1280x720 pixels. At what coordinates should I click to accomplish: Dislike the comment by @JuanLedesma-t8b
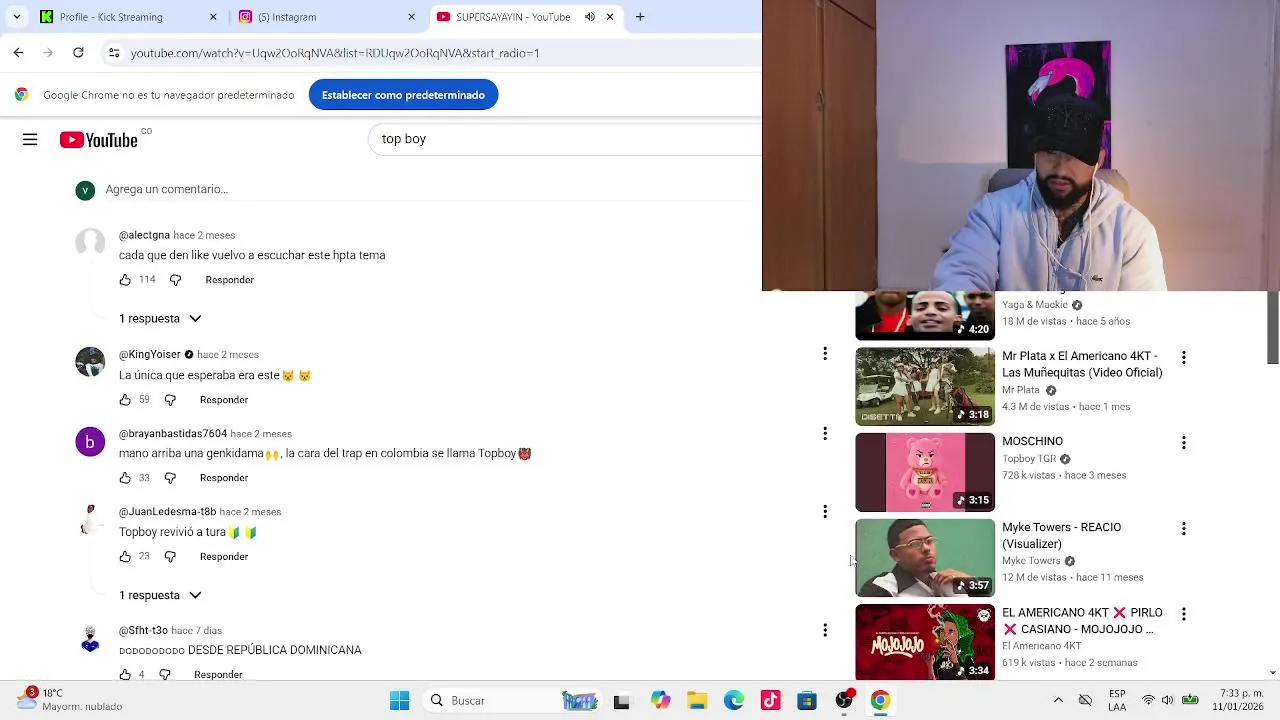170,557
